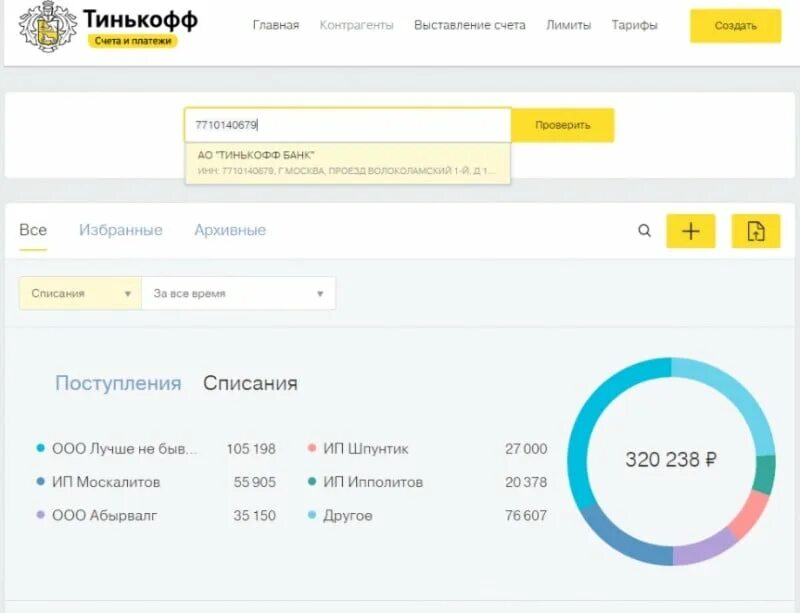
Task: Click the Tinkoff crest logo
Action: (48, 27)
